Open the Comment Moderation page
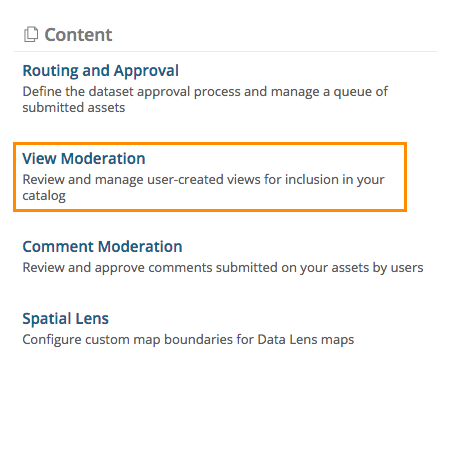 point(102,247)
